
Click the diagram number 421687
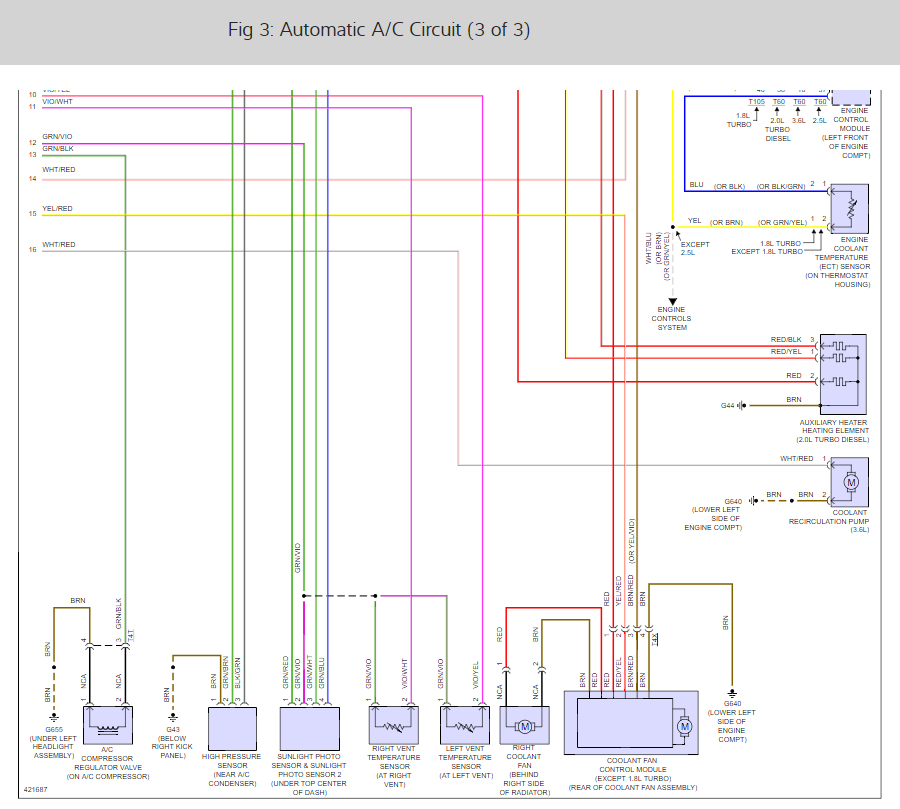pyautogui.click(x=36, y=789)
